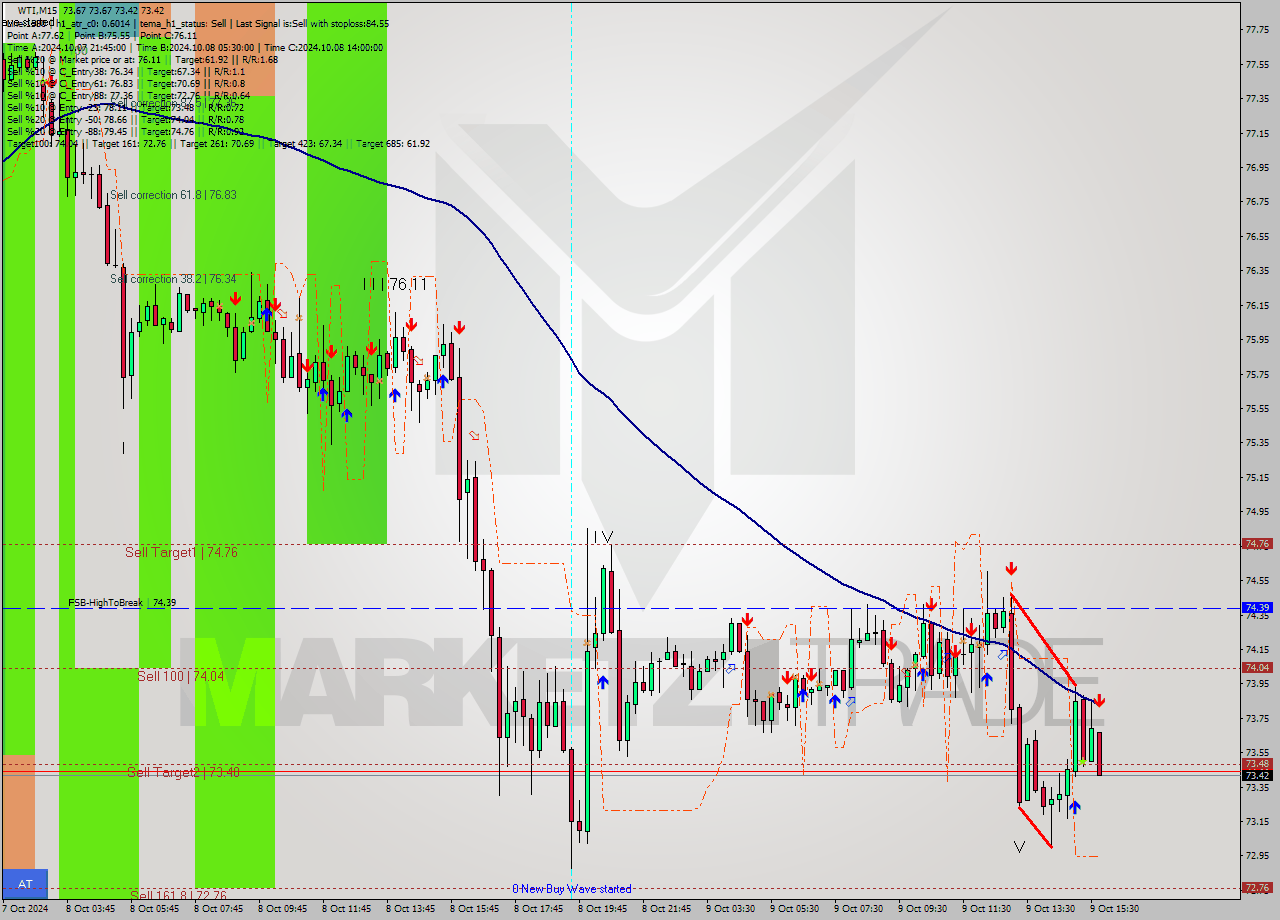This screenshot has height=920, width=1280.
Task: Select 'Sell correction 61.8 | 76.83' label
Action: (173, 195)
